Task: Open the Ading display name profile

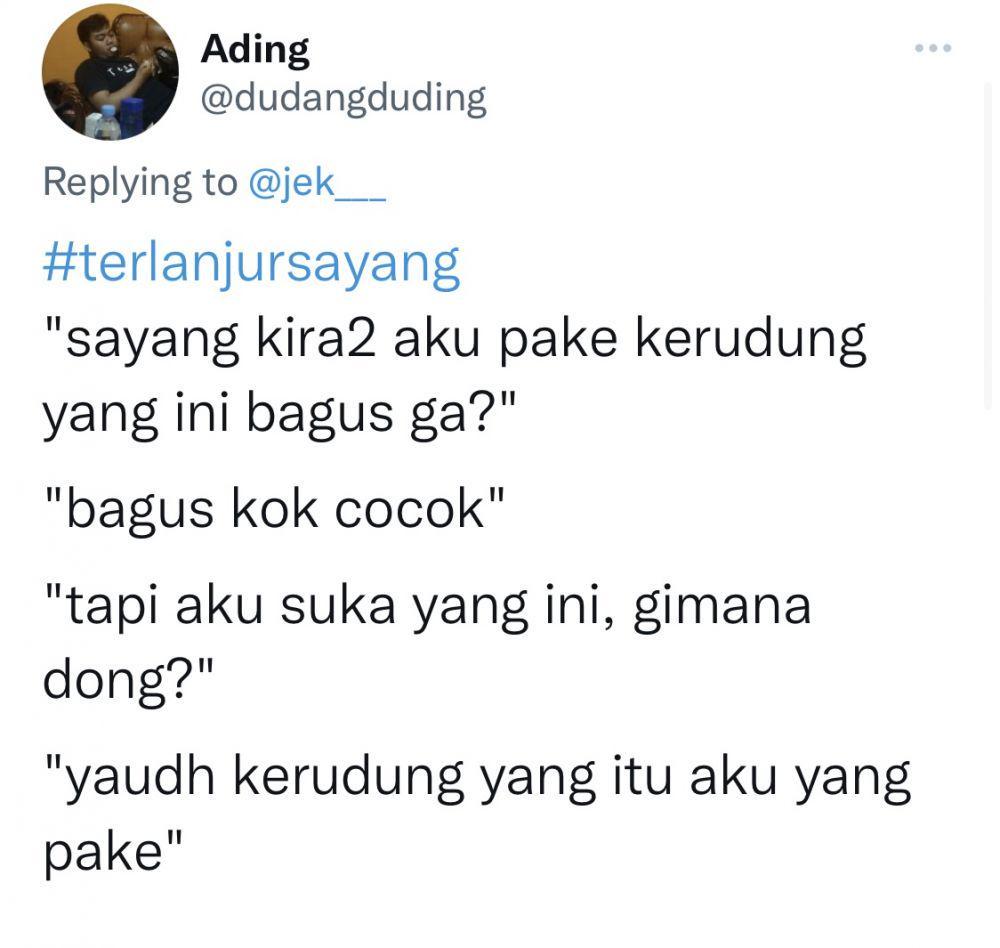Action: (255, 51)
